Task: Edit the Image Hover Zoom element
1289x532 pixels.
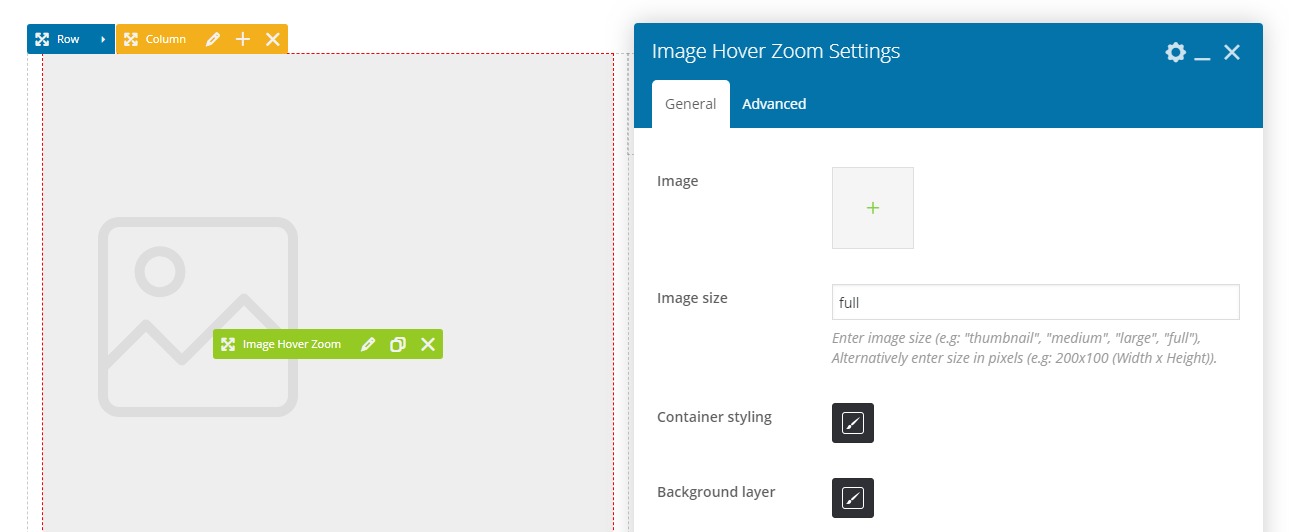Action: 368,344
